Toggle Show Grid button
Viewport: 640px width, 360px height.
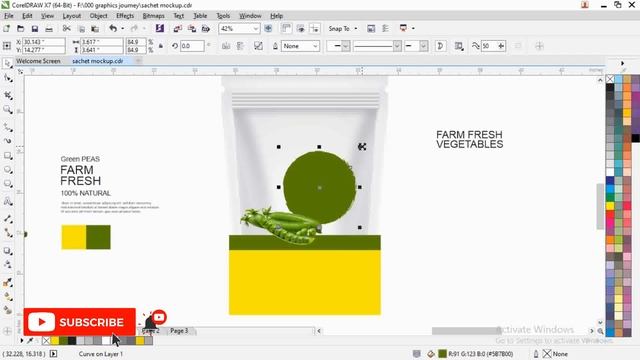301,29
